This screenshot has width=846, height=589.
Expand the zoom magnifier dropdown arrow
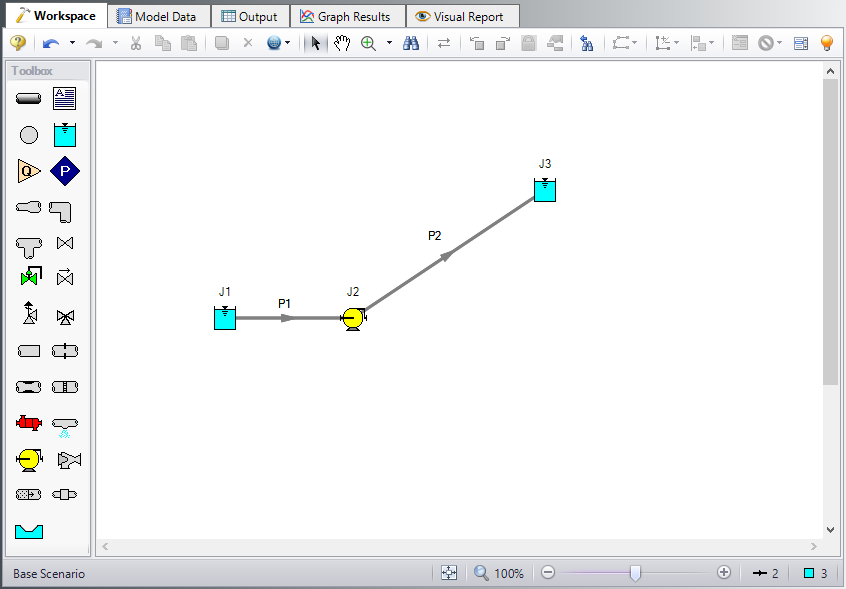pyautogui.click(x=389, y=43)
